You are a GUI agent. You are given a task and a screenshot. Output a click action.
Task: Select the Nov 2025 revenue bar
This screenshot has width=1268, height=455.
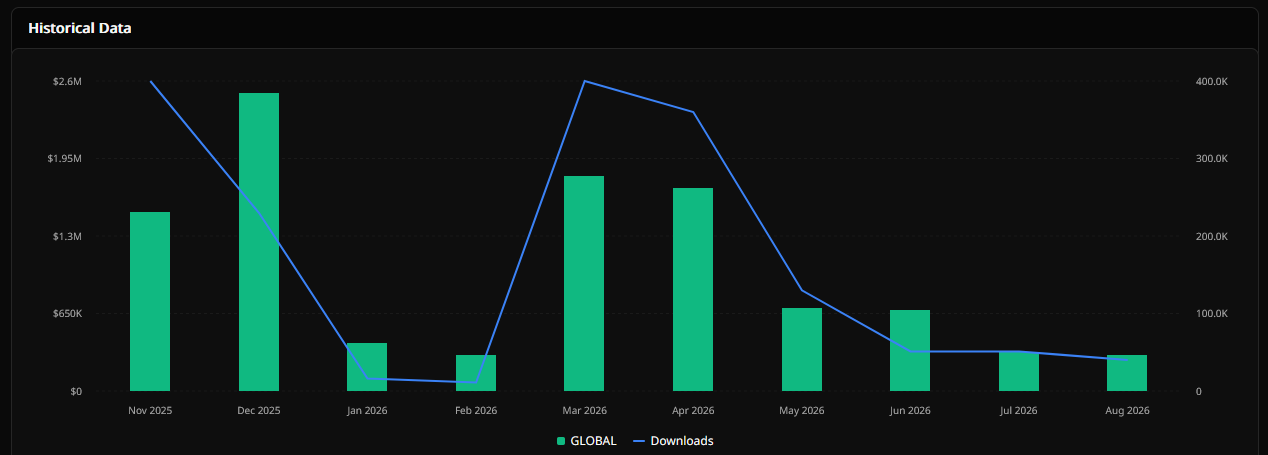point(150,301)
